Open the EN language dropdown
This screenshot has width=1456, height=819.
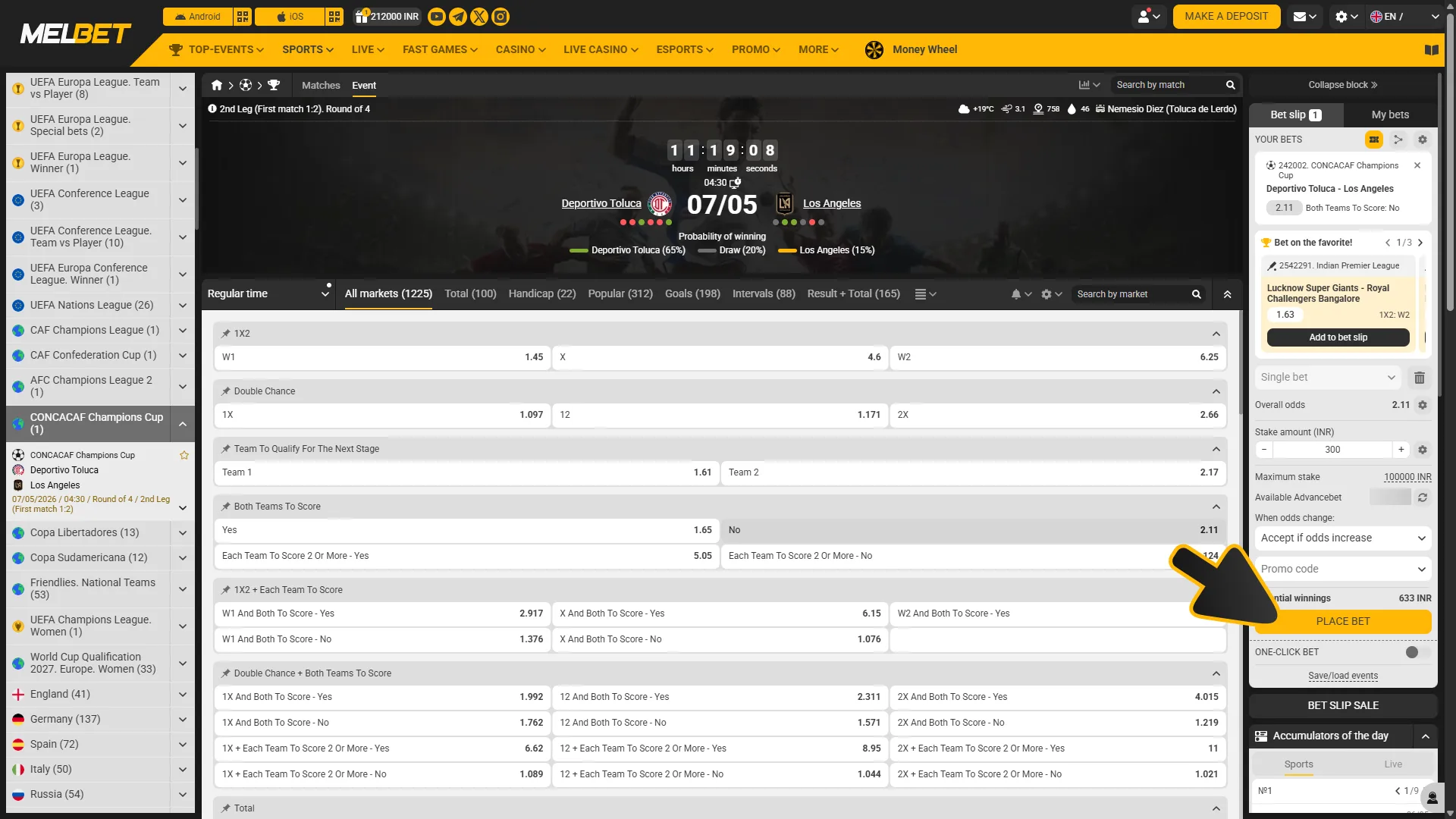pos(1404,17)
